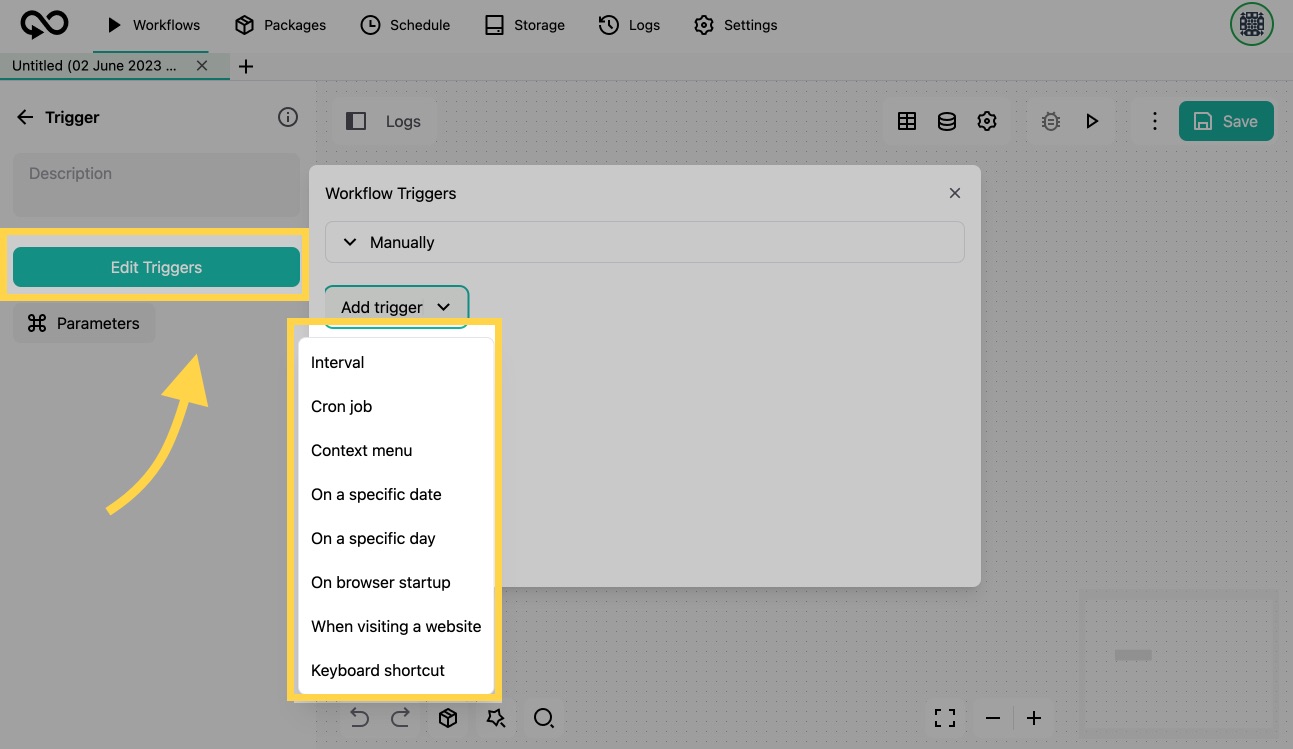Click the Description text field
1293x749 pixels.
point(156,185)
